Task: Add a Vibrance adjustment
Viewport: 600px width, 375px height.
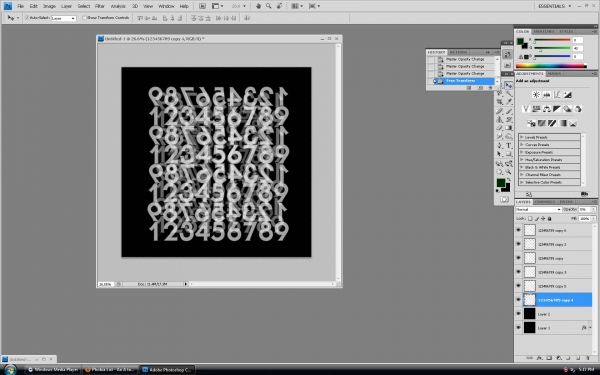Action: tap(526, 109)
